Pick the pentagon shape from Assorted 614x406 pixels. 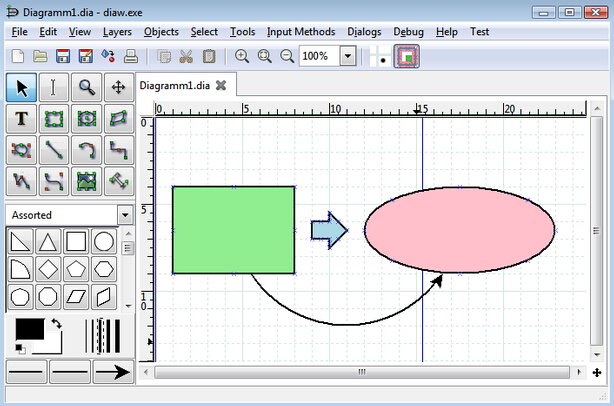76,269
